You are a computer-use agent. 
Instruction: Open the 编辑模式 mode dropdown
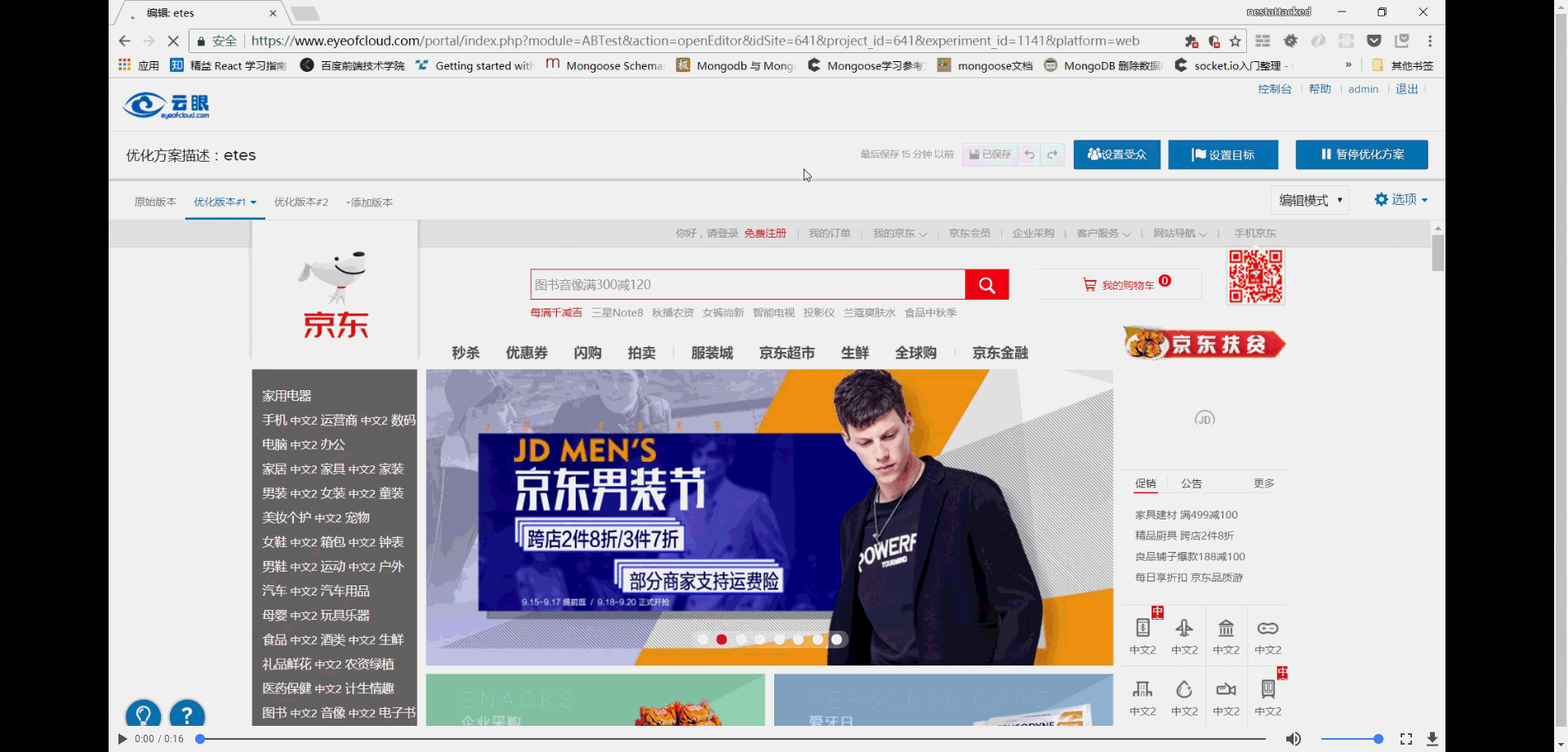pos(1310,200)
